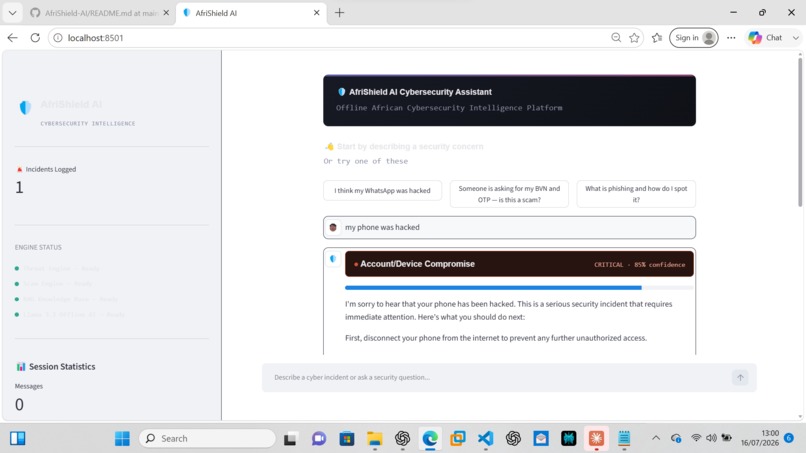Viewport: 806px width, 453px height.
Task: Click the BVN and OTP scam suggestion
Action: point(509,194)
